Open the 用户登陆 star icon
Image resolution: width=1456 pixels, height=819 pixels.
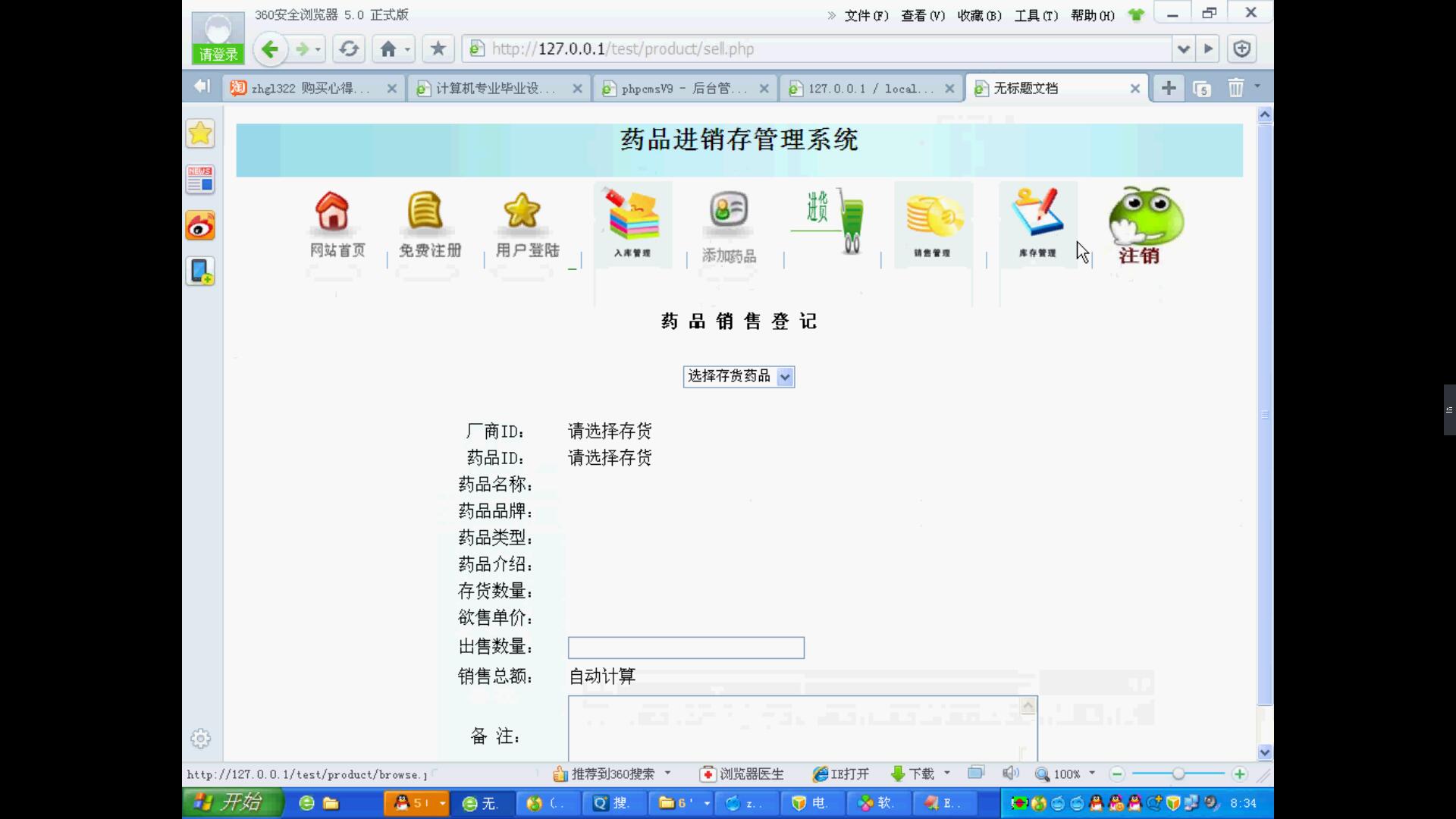coord(526,224)
